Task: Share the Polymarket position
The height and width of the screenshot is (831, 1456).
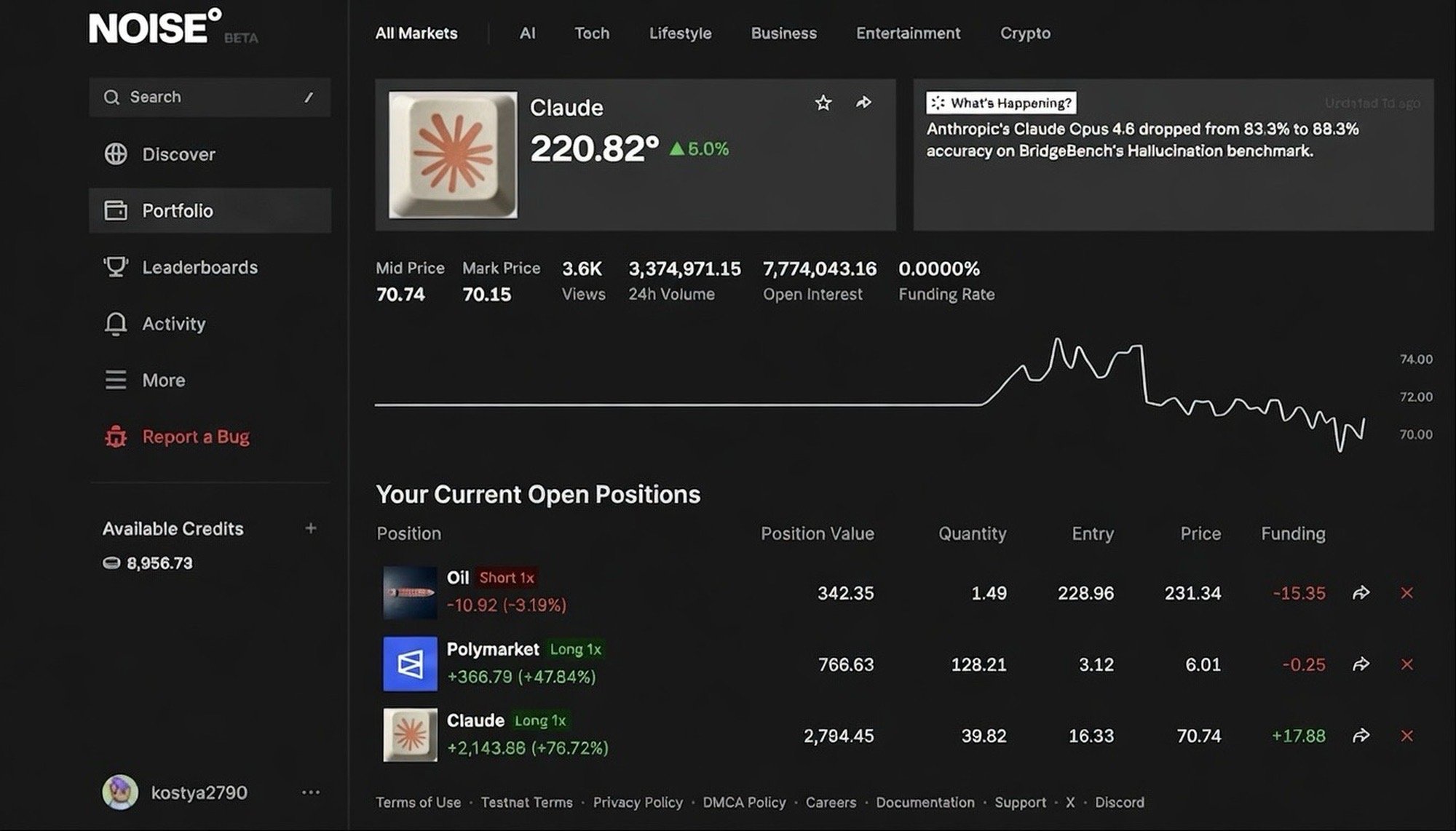Action: point(1361,664)
